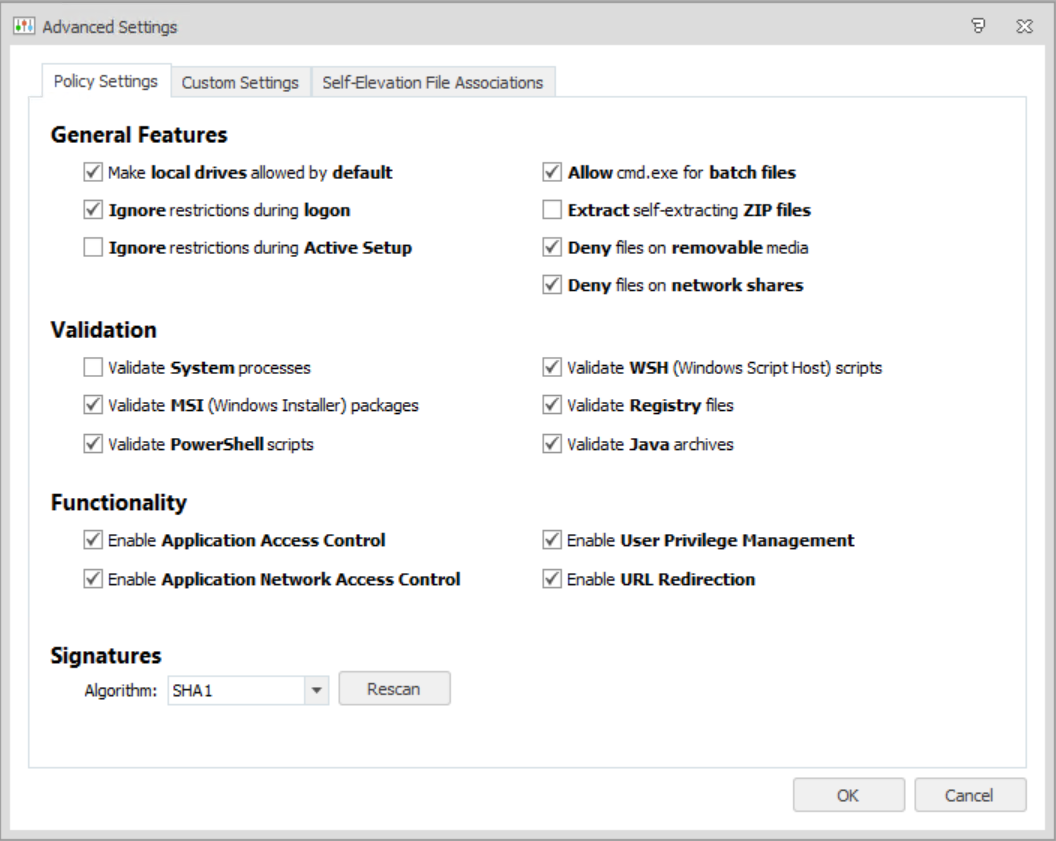The image size is (1056, 841).
Task: Toggle Validate Java archives checkbox
Action: (x=552, y=444)
